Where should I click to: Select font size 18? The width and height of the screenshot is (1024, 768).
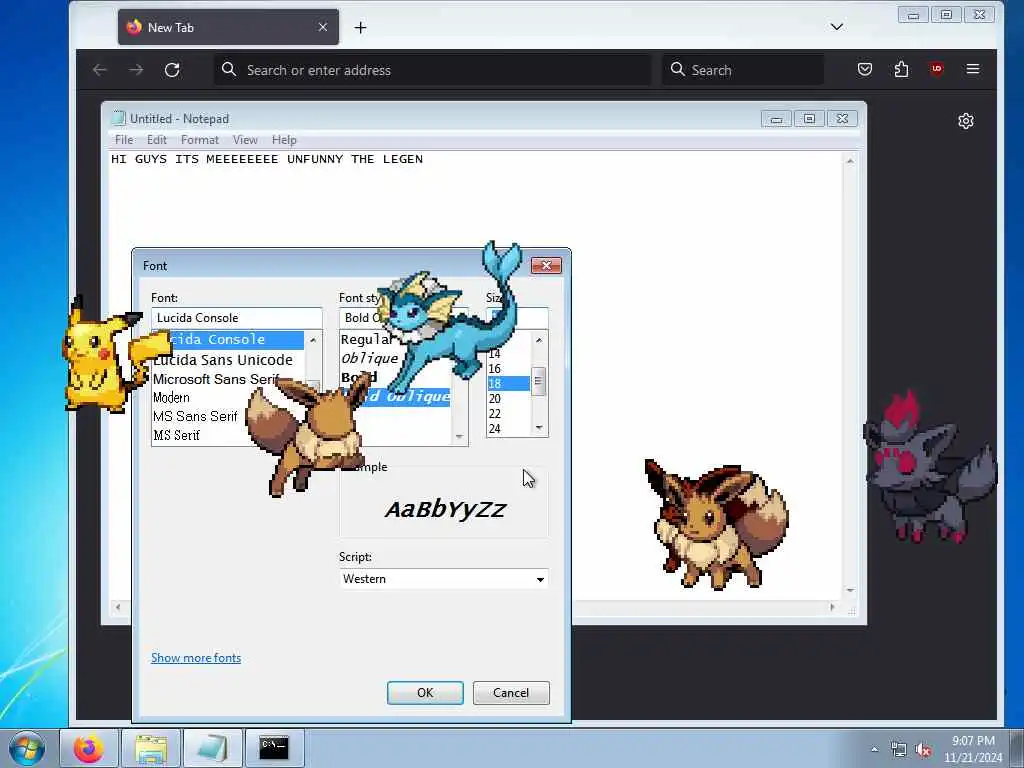508,383
